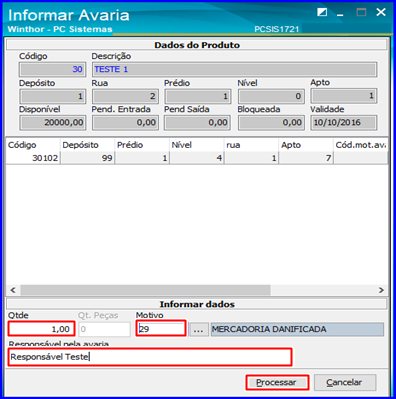Select the Apto column header in grid
The width and height of the screenshot is (396, 399).
point(306,145)
